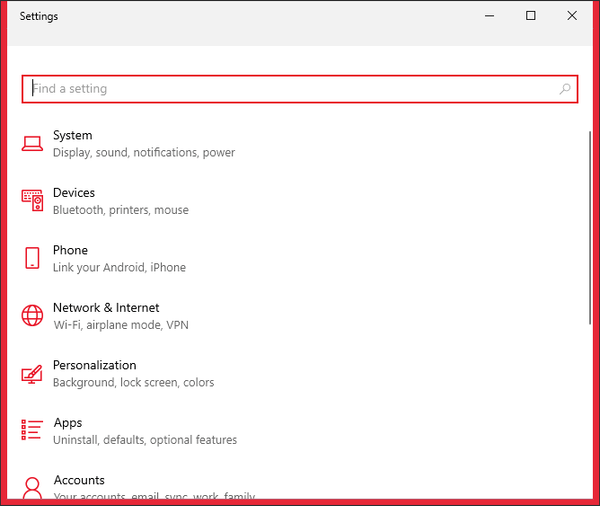The image size is (600, 506).
Task: Click the Devices keyboard and speaker icon
Action: (32, 201)
